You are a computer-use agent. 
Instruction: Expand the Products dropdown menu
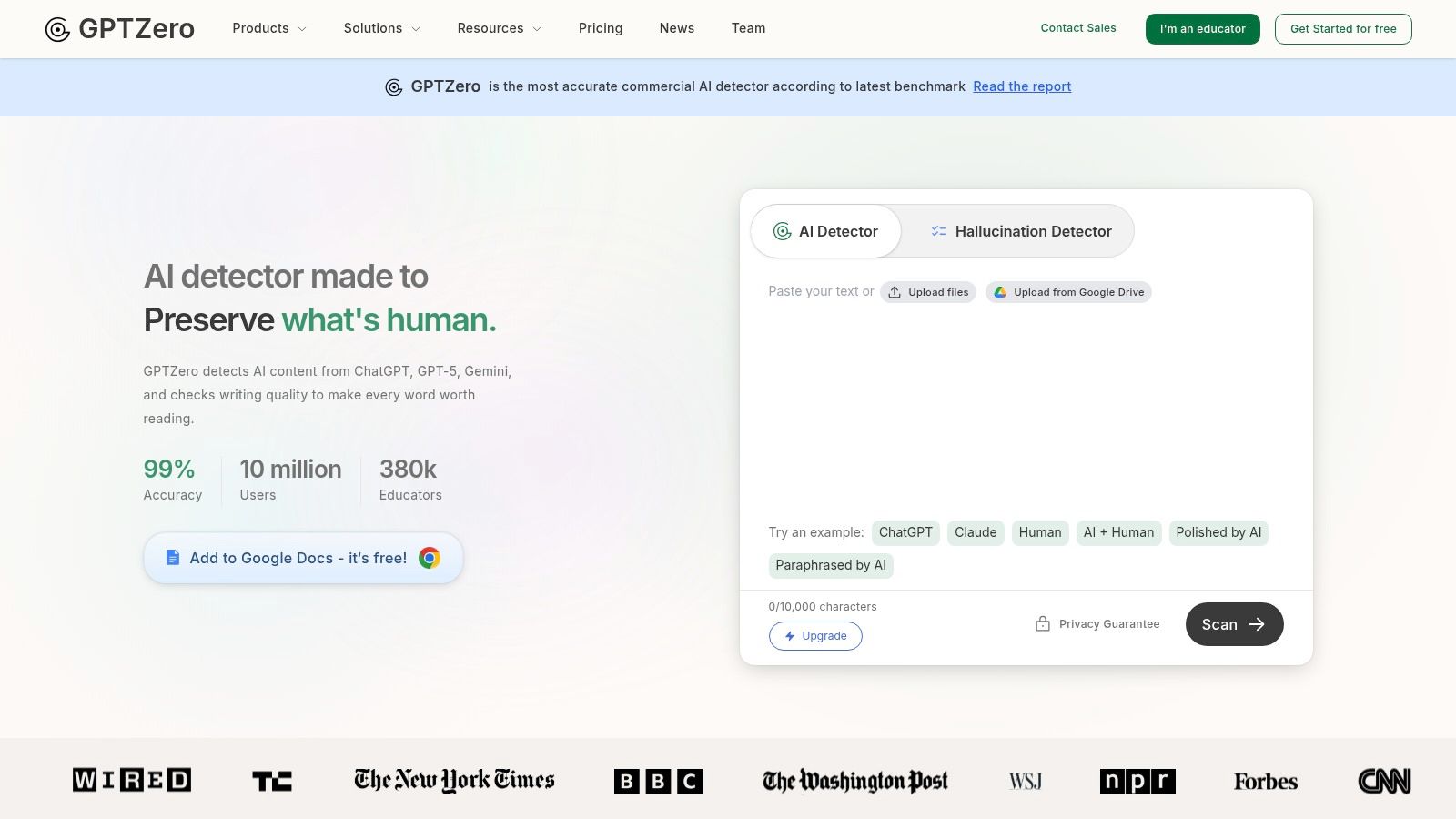269,28
